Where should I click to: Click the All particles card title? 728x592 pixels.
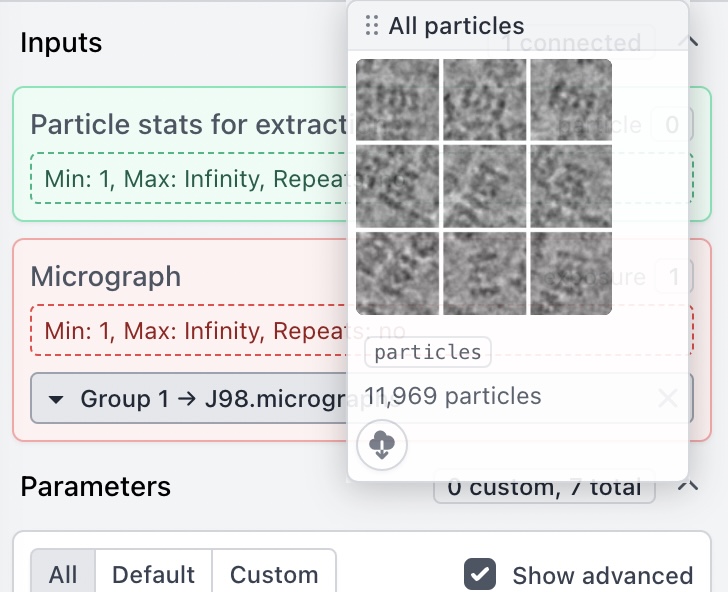(456, 26)
